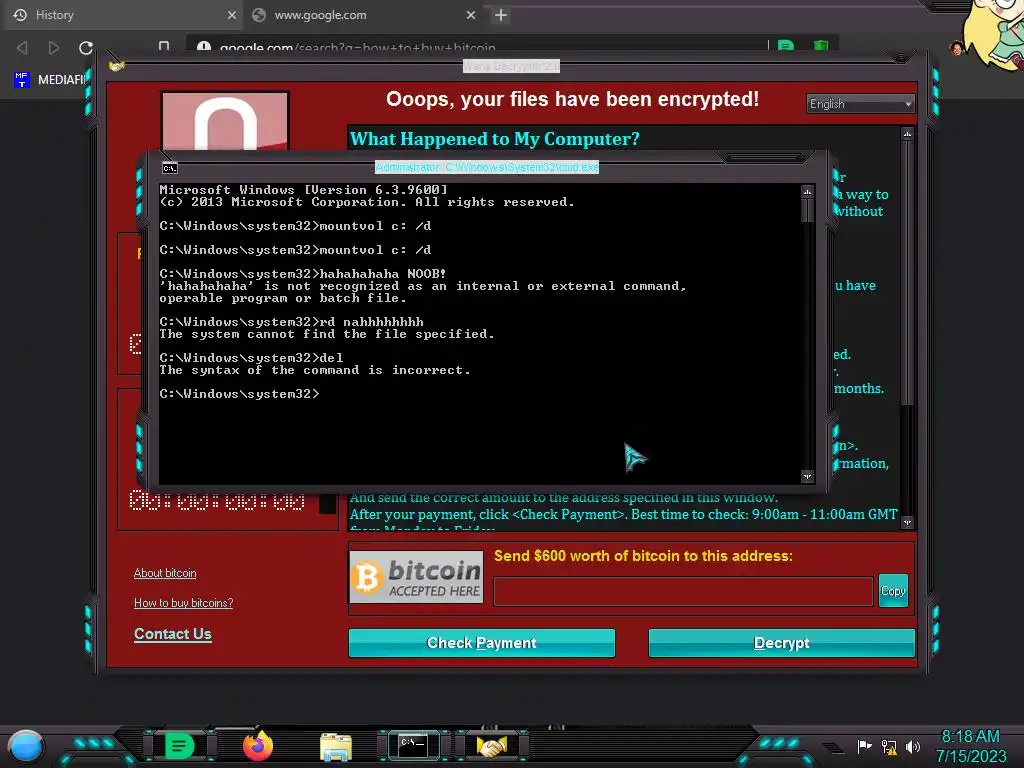
Task: Open the About bitcoin link
Action: [x=165, y=573]
